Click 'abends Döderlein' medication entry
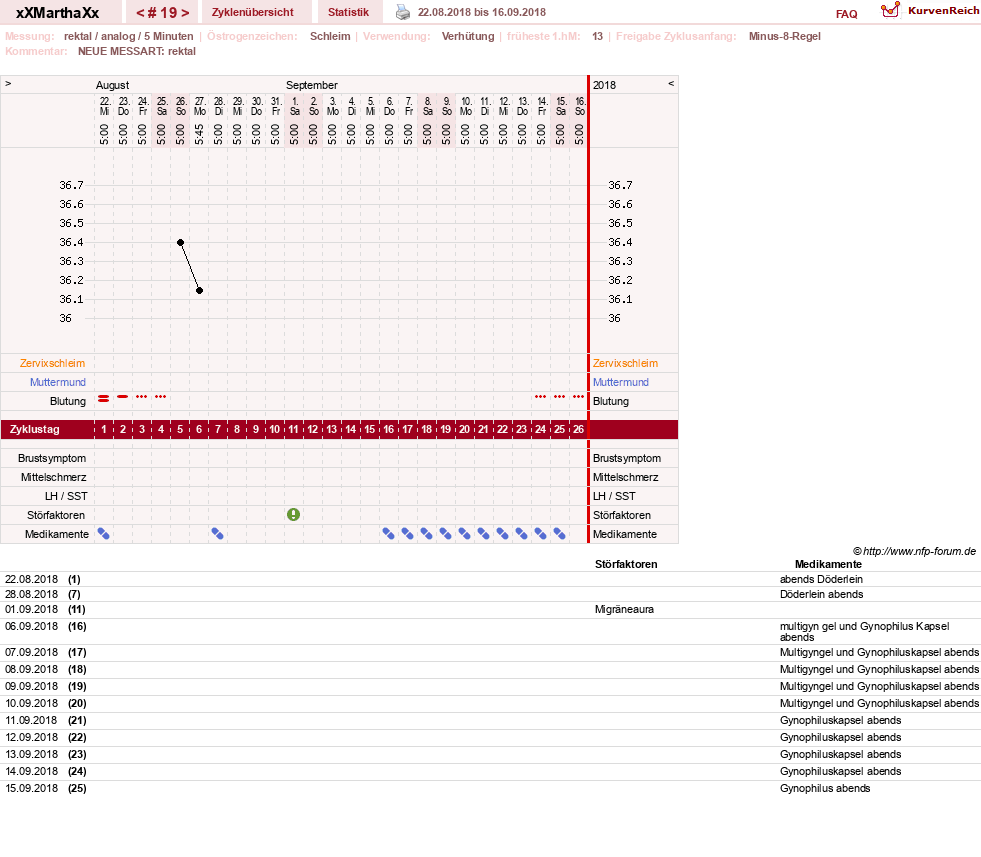 coord(821,579)
